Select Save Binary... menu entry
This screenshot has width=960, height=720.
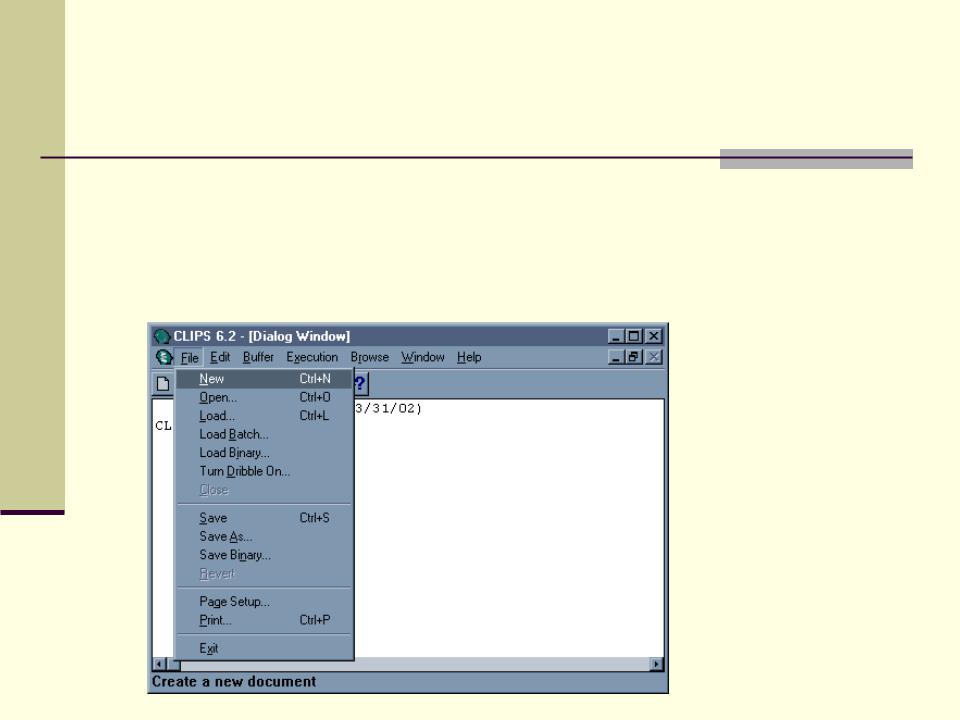[264, 555]
